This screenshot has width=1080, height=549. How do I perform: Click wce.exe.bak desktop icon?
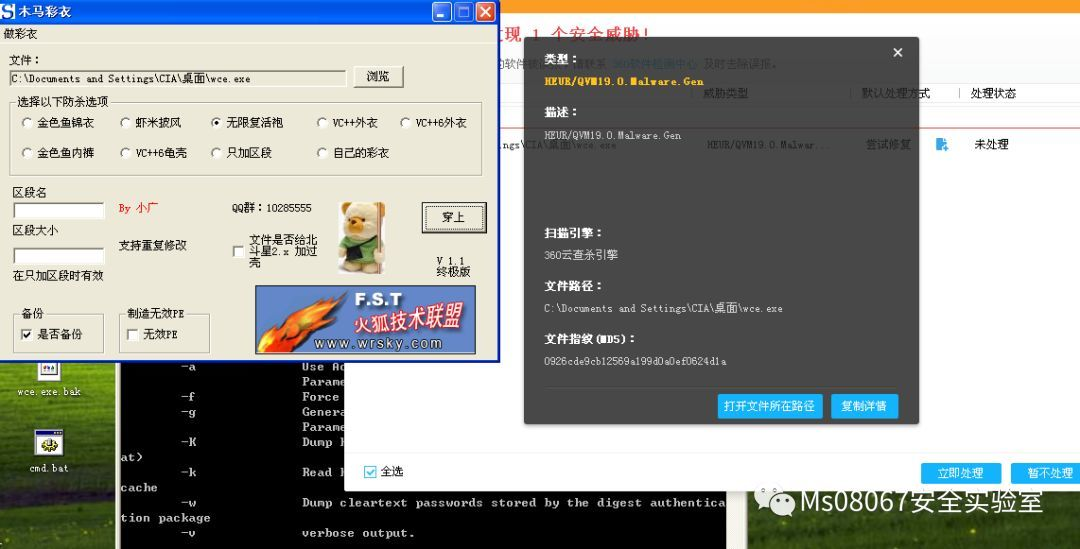coord(49,380)
